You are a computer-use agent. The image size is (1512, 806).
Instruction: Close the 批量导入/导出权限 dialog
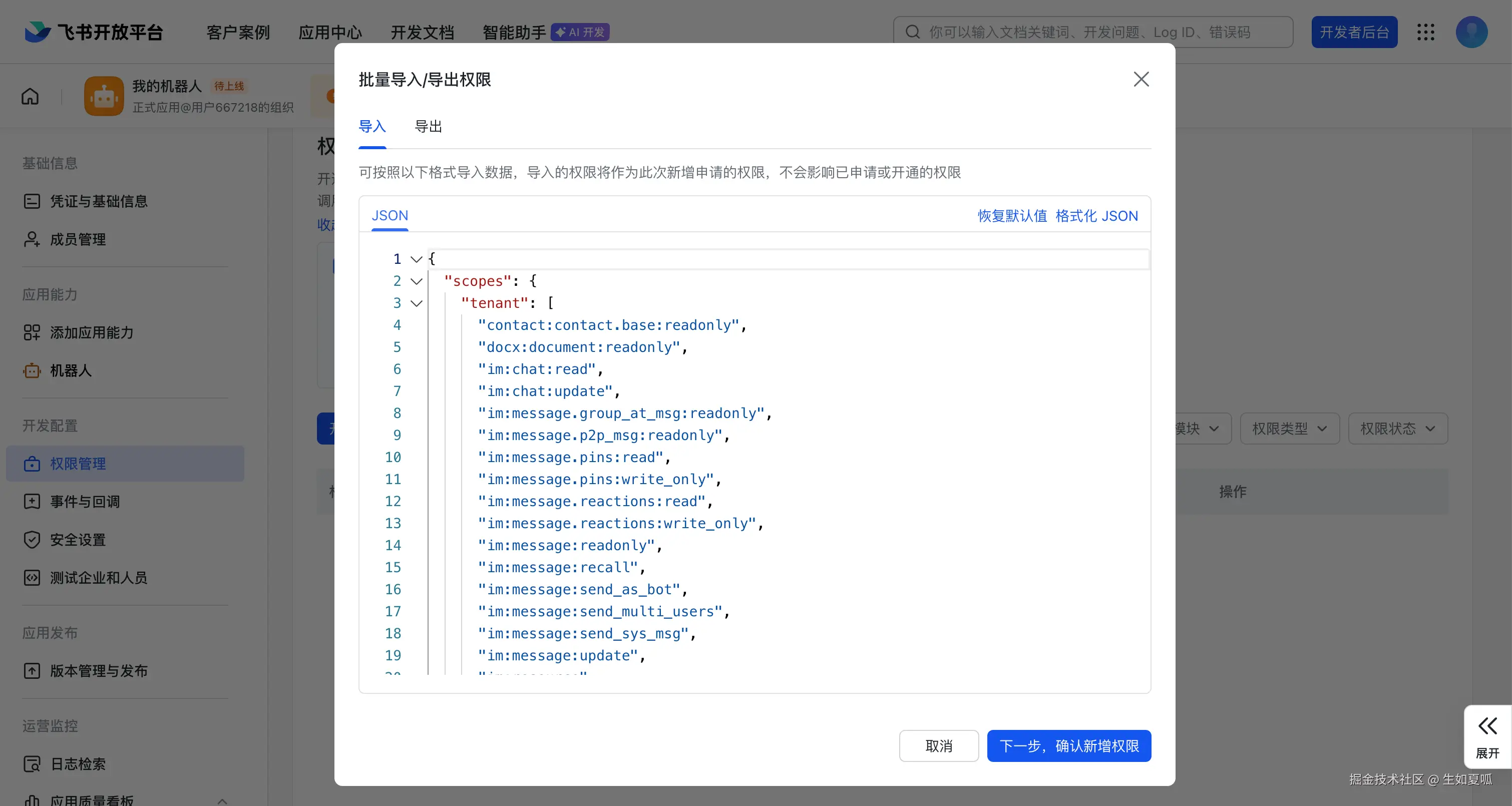(1141, 79)
